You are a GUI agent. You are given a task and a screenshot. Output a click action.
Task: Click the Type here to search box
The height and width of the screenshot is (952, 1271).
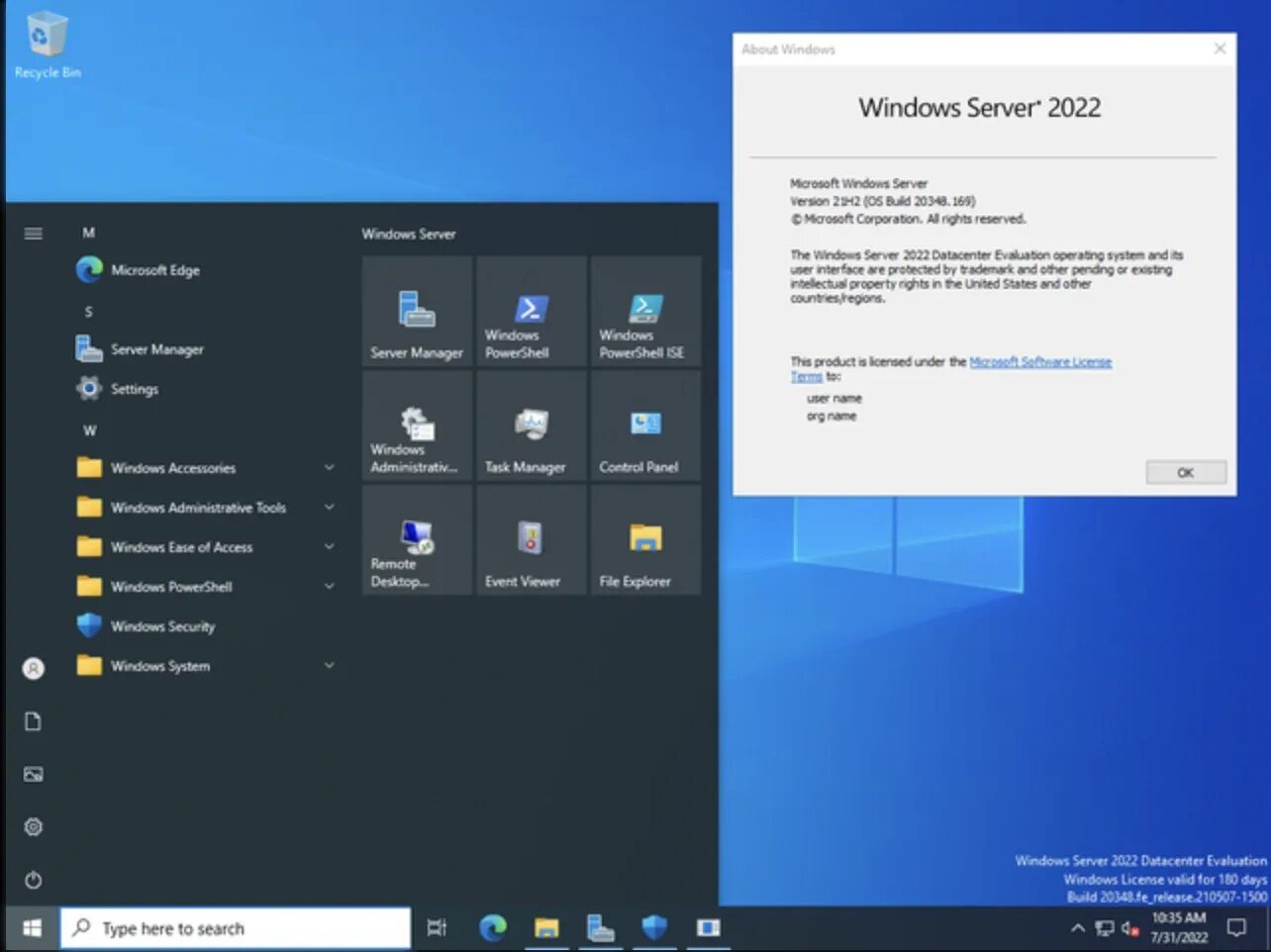[x=236, y=928]
